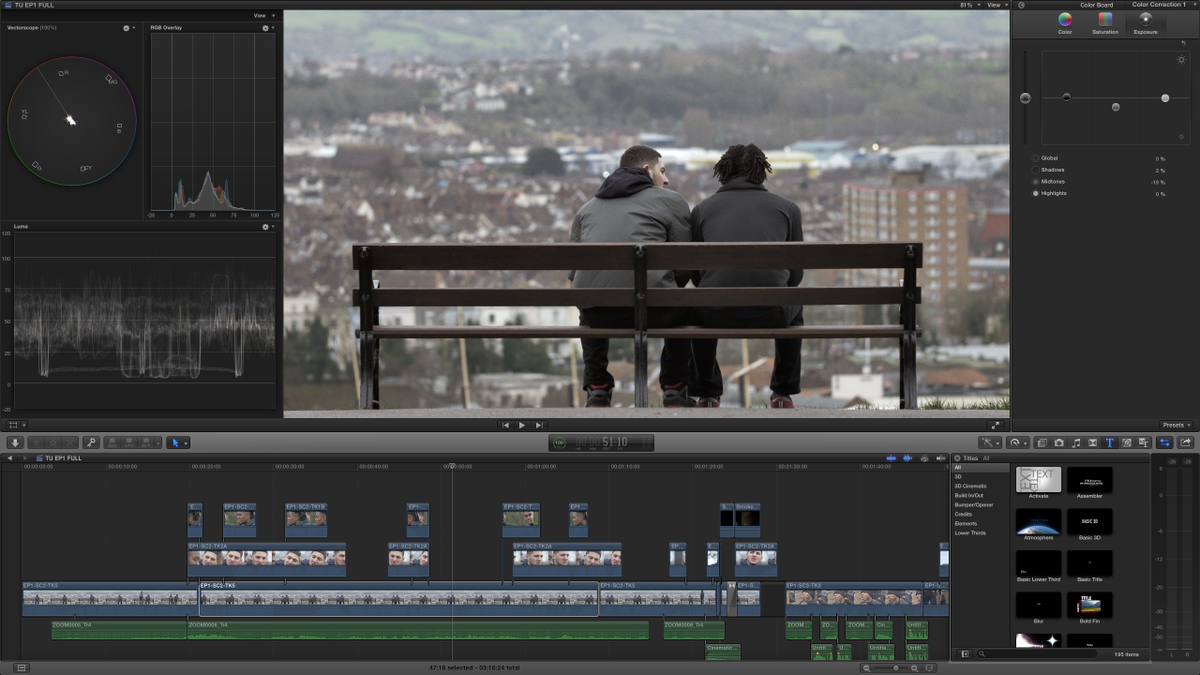Select the Shadows exposure puck
Image resolution: width=1200 pixels, height=675 pixels.
click(x=1066, y=97)
